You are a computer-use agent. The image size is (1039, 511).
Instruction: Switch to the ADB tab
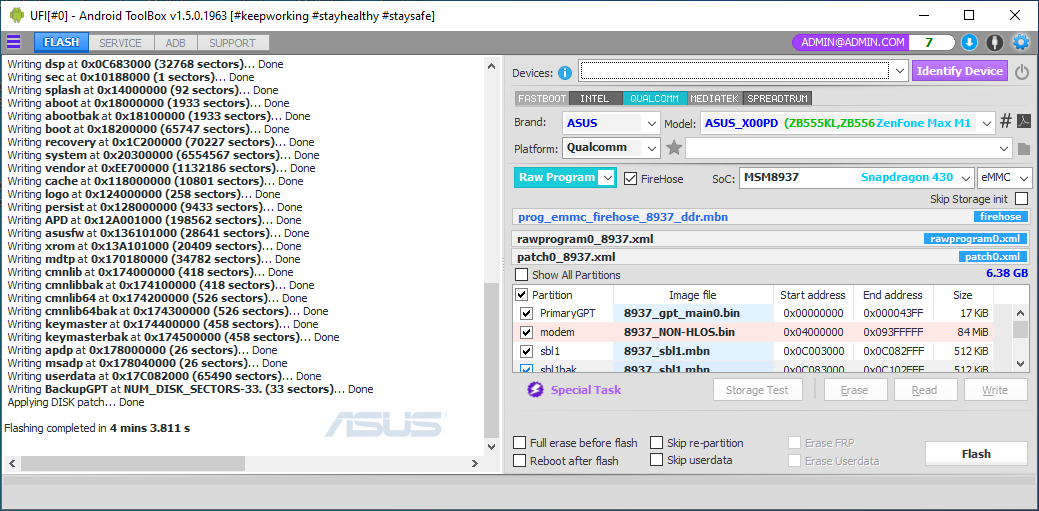[x=176, y=42]
